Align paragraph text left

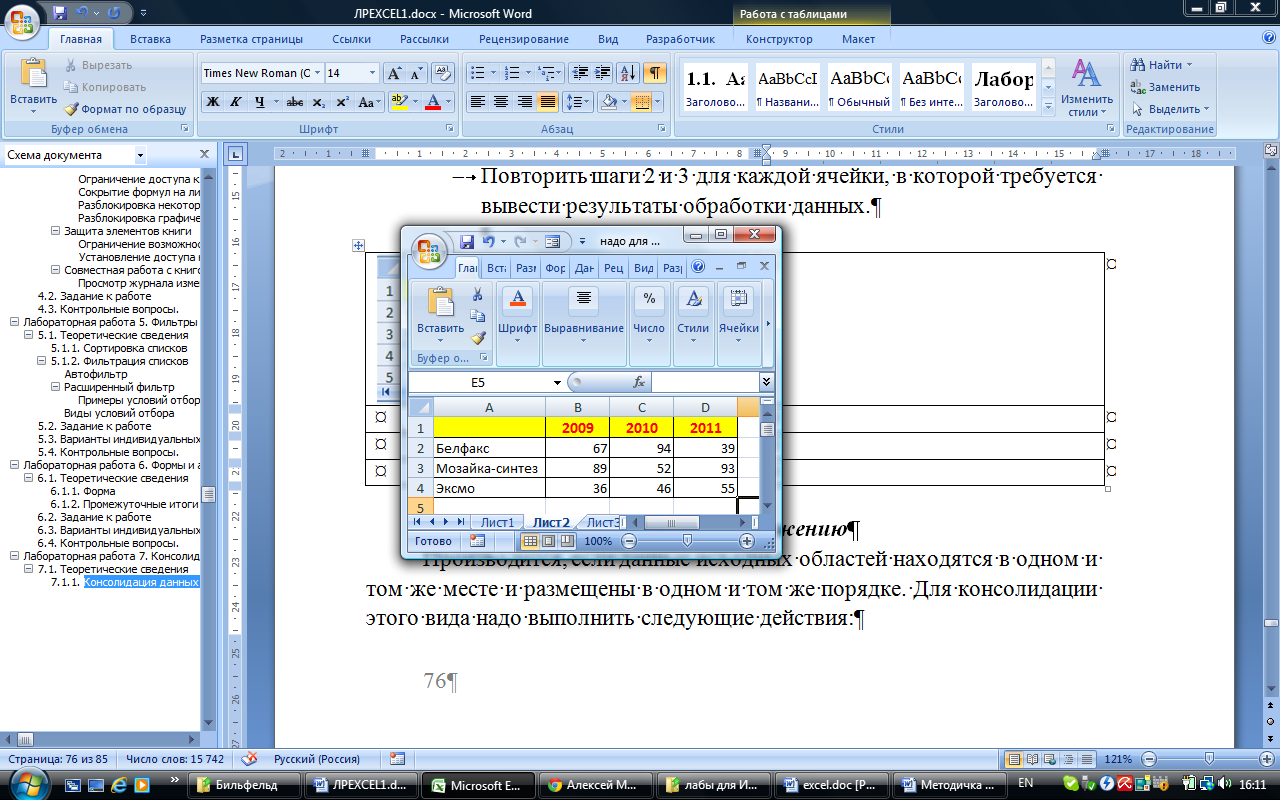click(x=477, y=102)
